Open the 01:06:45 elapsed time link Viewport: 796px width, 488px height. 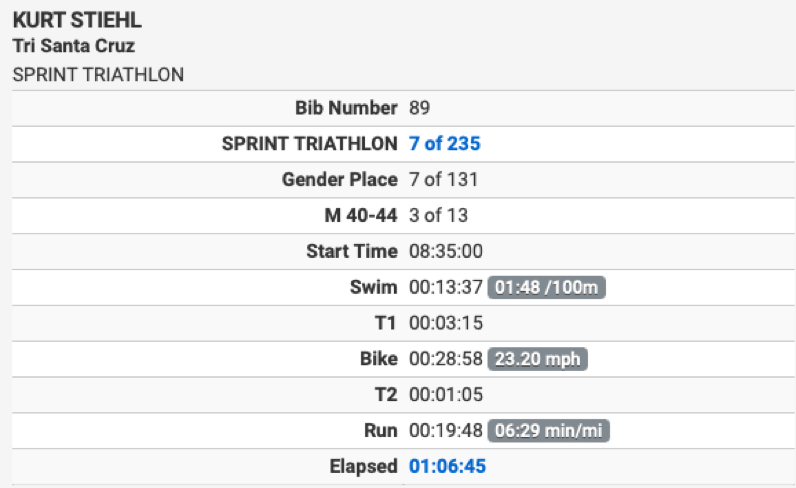447,466
